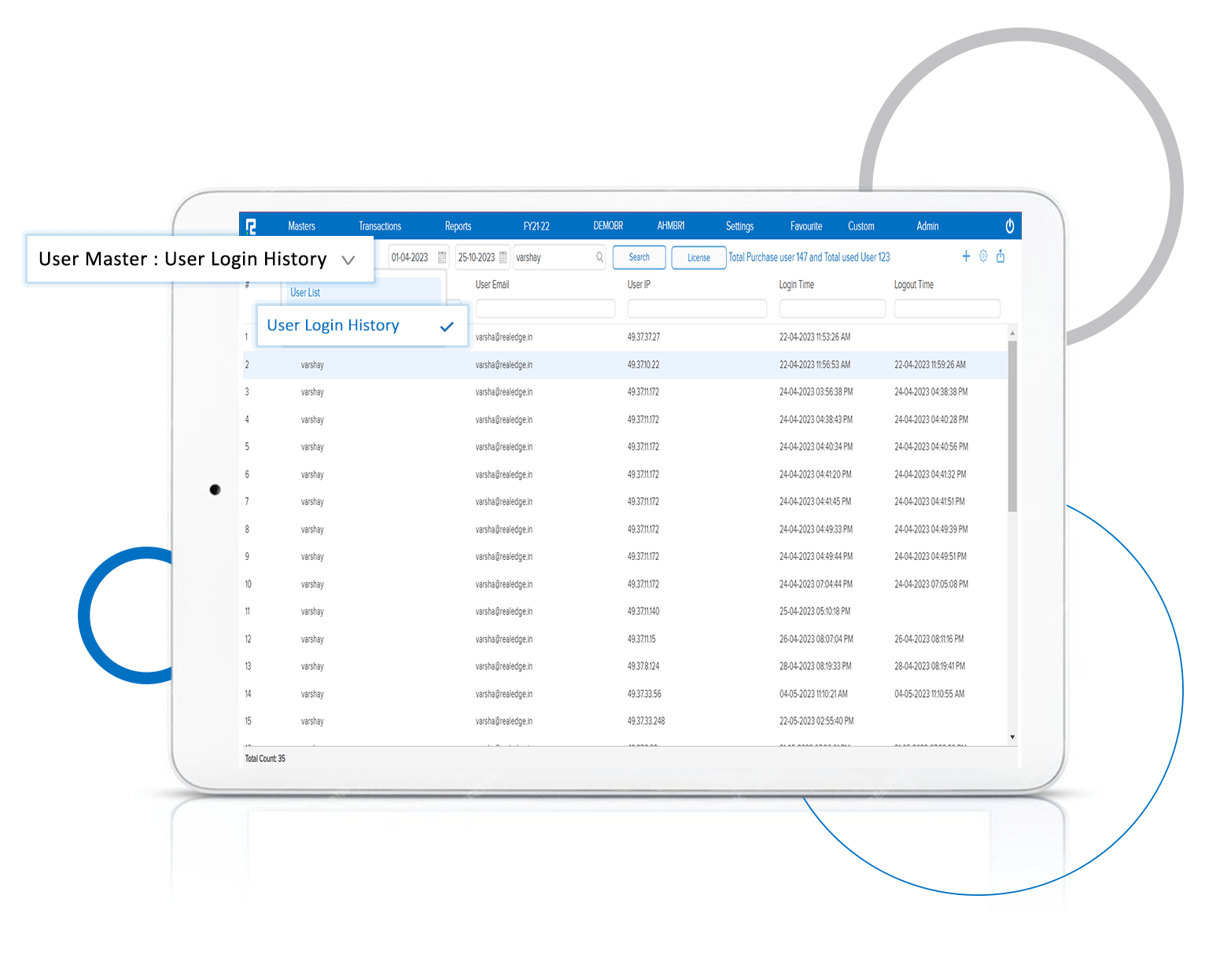Viewport: 1227px width, 980px height.
Task: Click the export icon in the toolbar
Action: [1000, 256]
